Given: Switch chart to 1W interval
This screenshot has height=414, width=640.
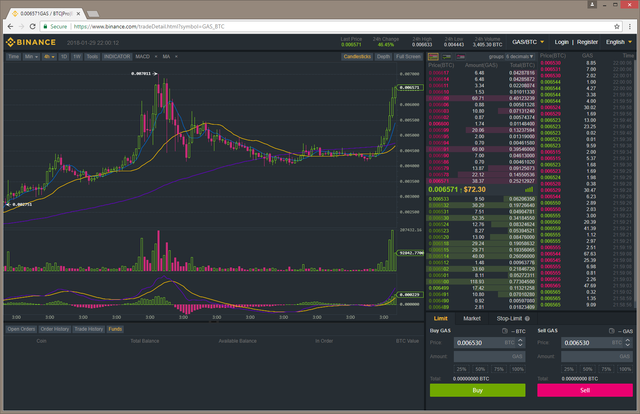Looking at the screenshot, I should click(77, 57).
